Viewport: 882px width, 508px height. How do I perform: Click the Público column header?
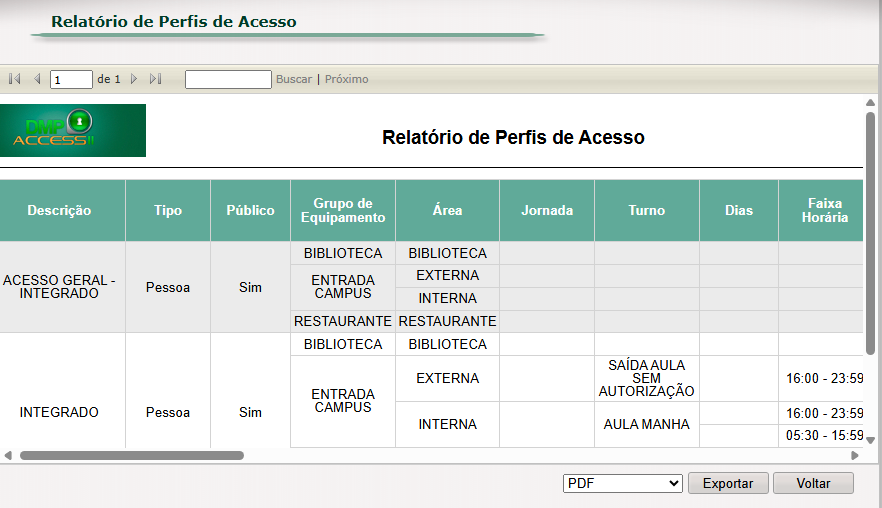[250, 210]
